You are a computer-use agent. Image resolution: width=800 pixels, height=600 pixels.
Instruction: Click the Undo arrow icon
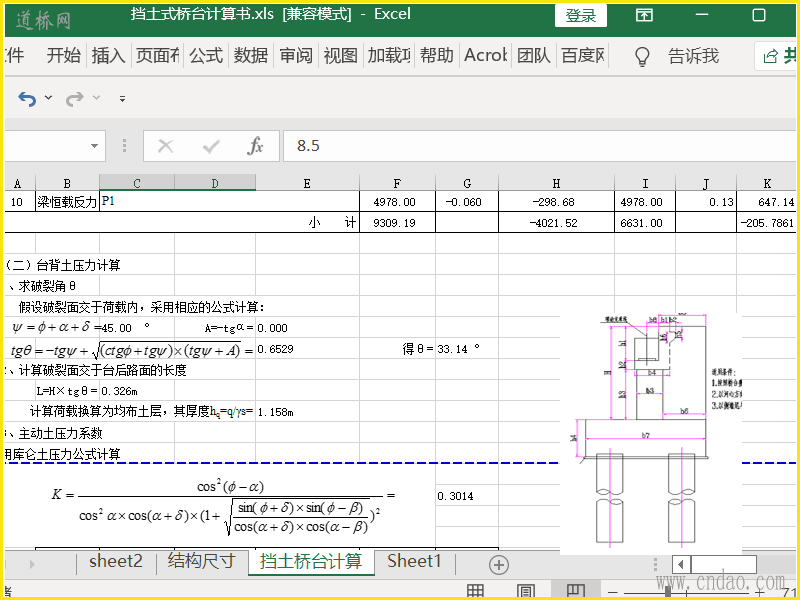[27, 98]
